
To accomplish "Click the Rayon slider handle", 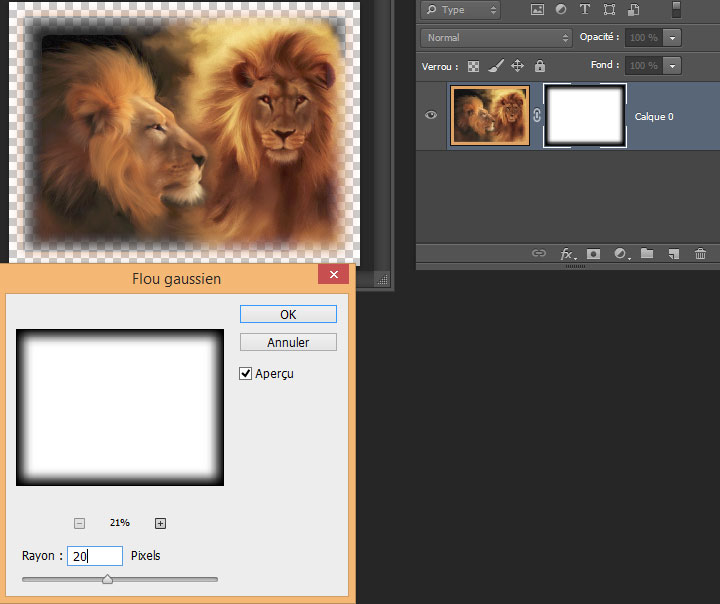I will [x=107, y=579].
